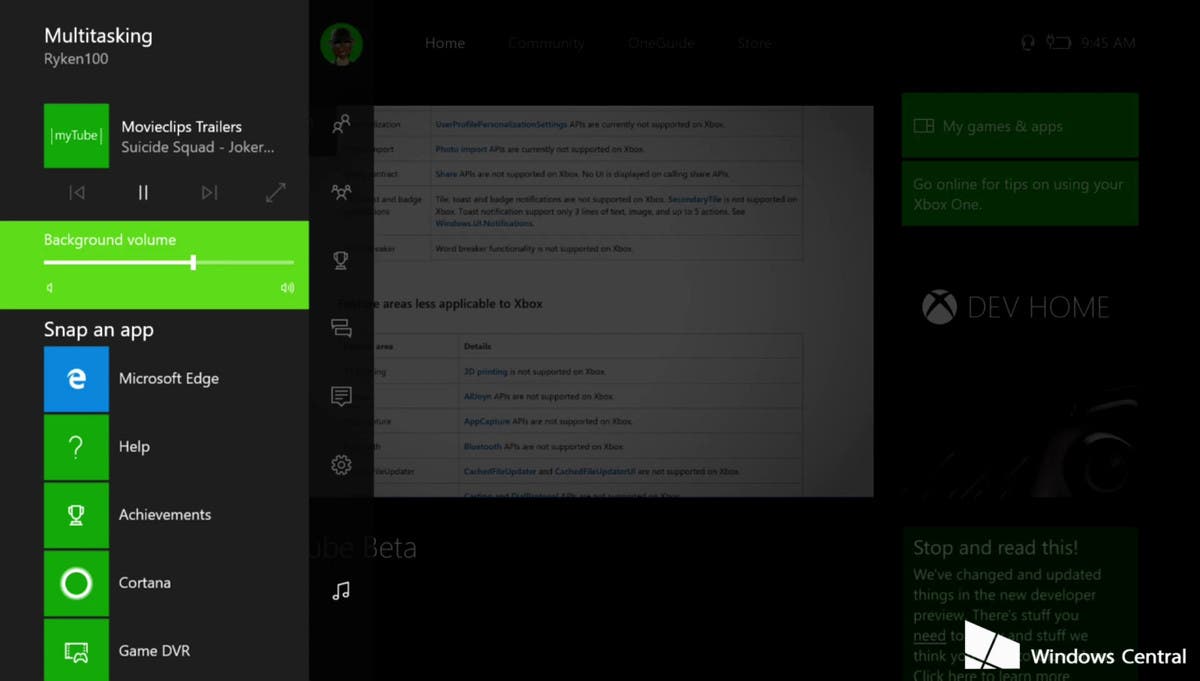Click the high volume speaker icon

coord(288,288)
